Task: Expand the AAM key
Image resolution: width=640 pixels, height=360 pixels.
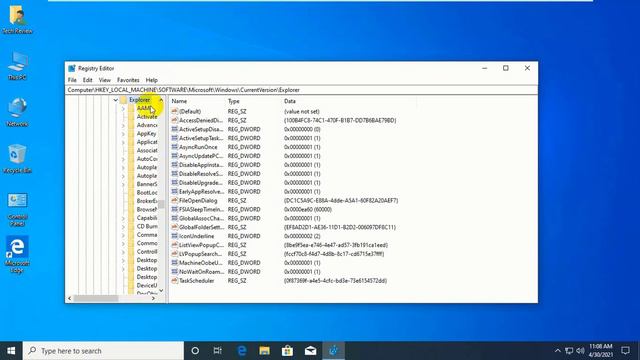Action: coord(123,109)
